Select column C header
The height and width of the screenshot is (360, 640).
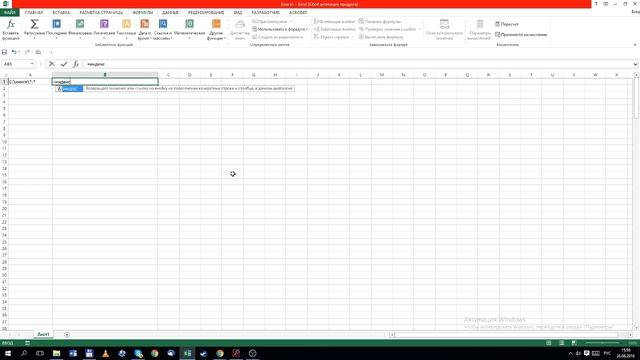[x=168, y=75]
